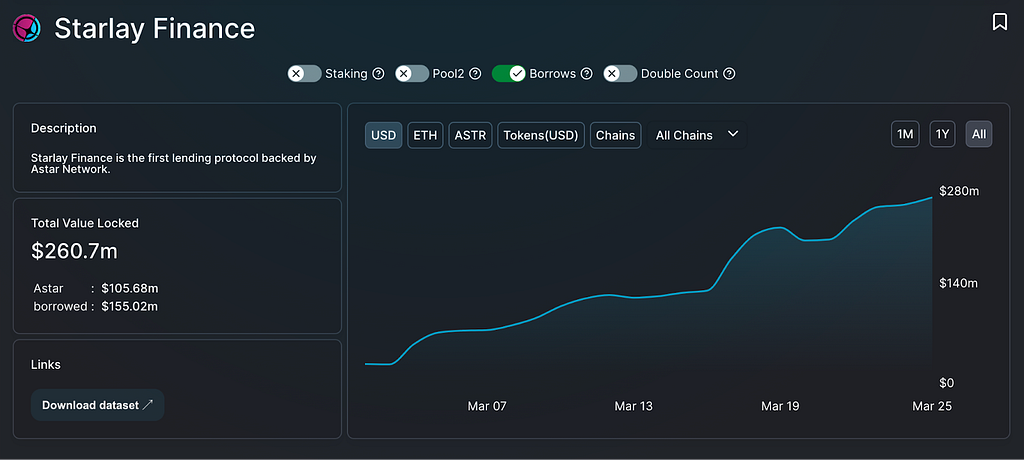Click the protocol description paragraph
The width and height of the screenshot is (1024, 460).
tap(174, 164)
